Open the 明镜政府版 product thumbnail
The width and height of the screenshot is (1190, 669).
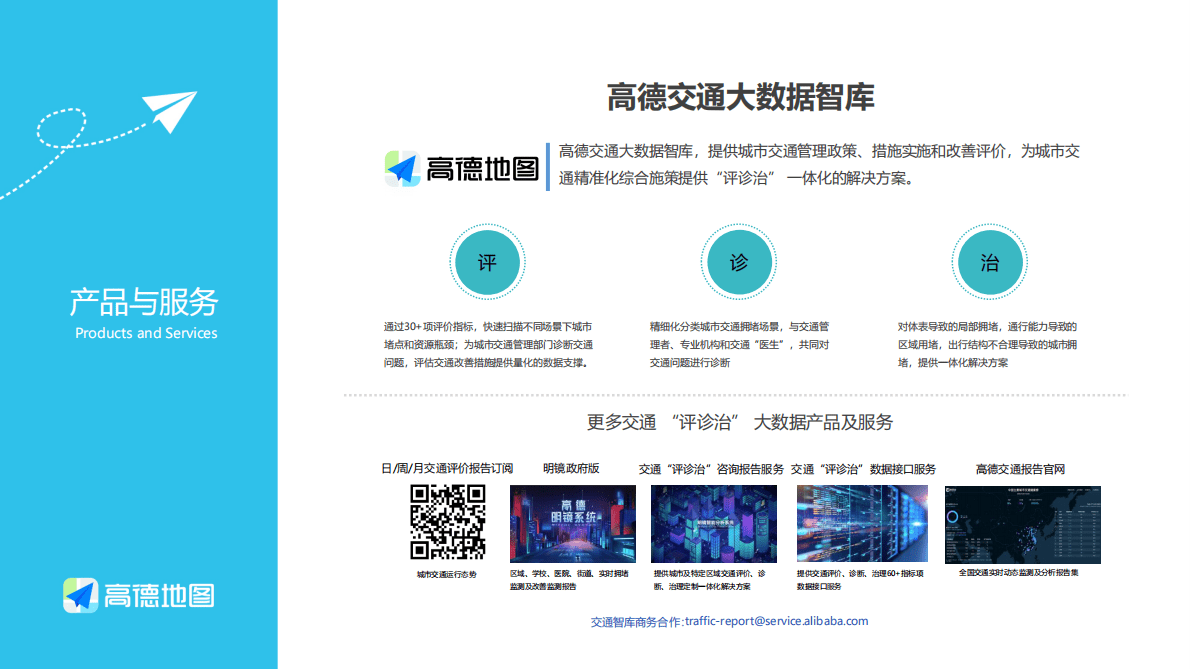pyautogui.click(x=573, y=523)
